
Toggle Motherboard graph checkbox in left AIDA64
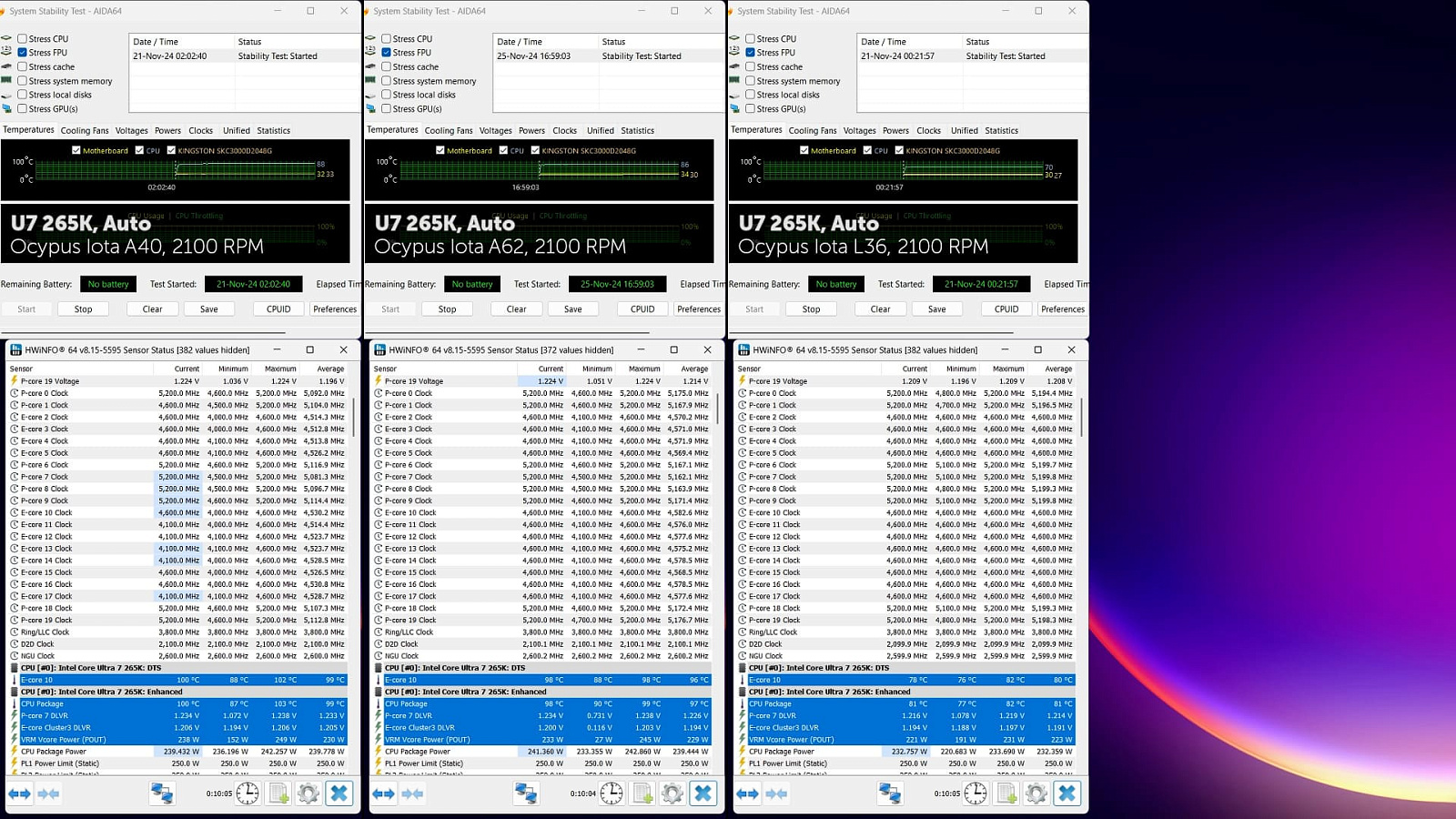point(76,150)
